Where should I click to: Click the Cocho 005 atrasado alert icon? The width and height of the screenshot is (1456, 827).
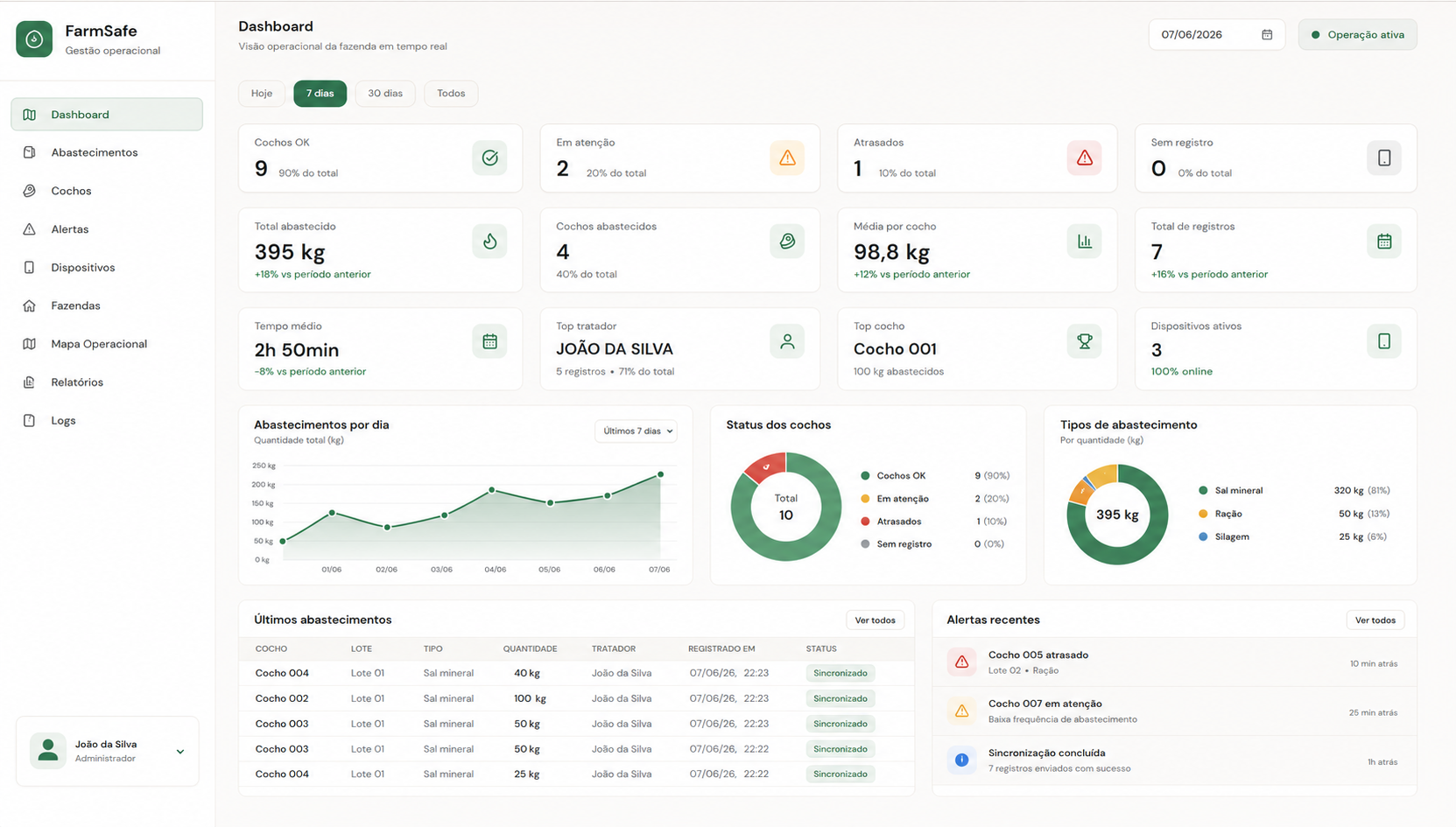pyautogui.click(x=961, y=662)
